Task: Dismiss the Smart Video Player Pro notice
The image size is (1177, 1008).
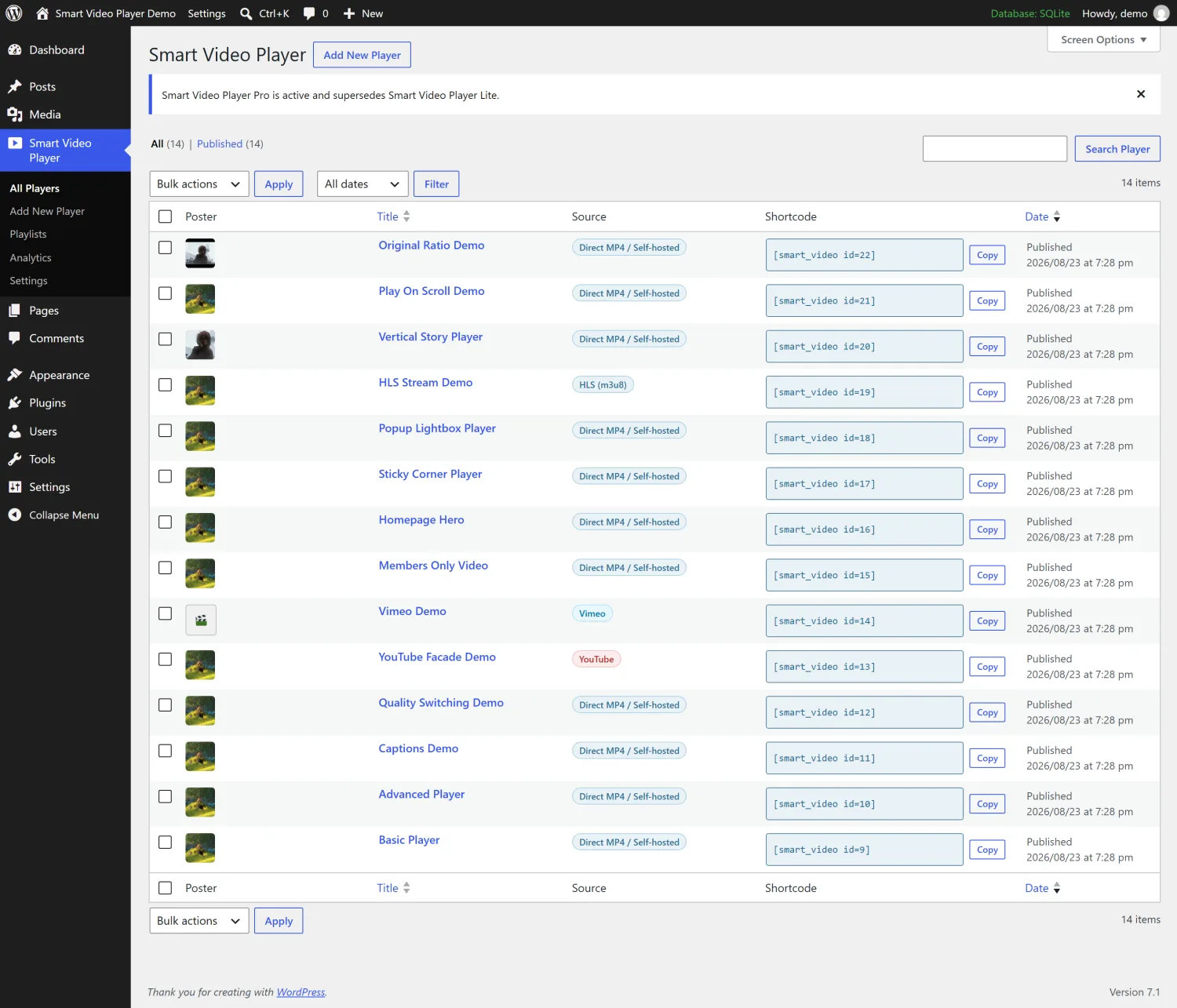Action: (x=1141, y=94)
